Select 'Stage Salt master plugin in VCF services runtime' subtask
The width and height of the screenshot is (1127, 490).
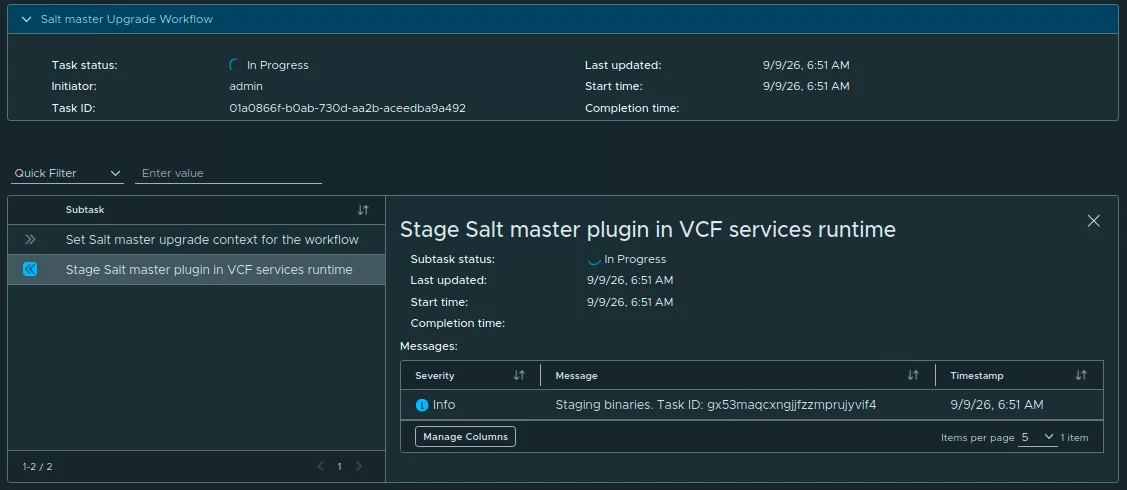point(209,269)
